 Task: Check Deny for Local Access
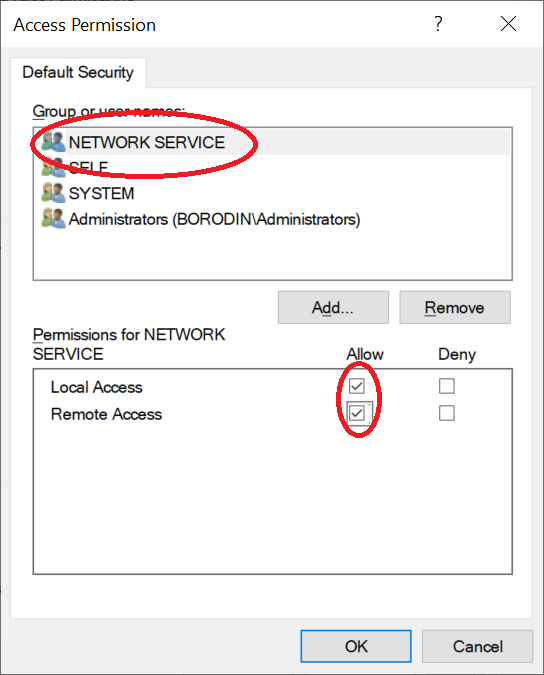pyautogui.click(x=447, y=386)
